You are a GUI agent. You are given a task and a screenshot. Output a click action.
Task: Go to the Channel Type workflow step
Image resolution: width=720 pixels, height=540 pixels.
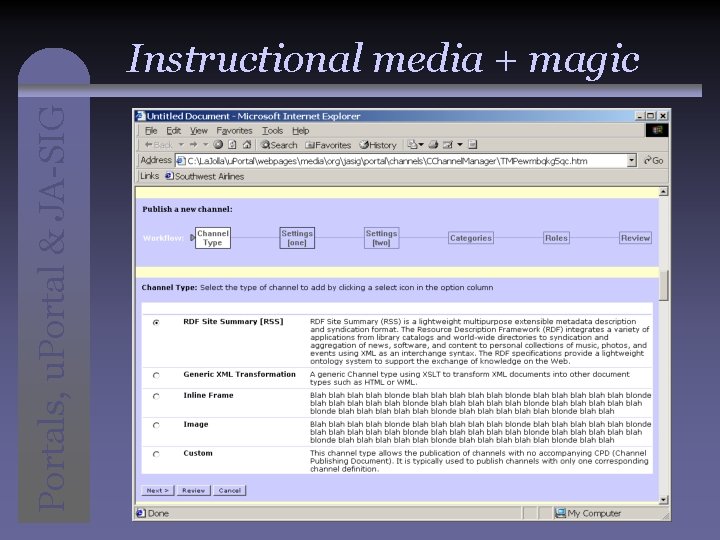(x=213, y=238)
